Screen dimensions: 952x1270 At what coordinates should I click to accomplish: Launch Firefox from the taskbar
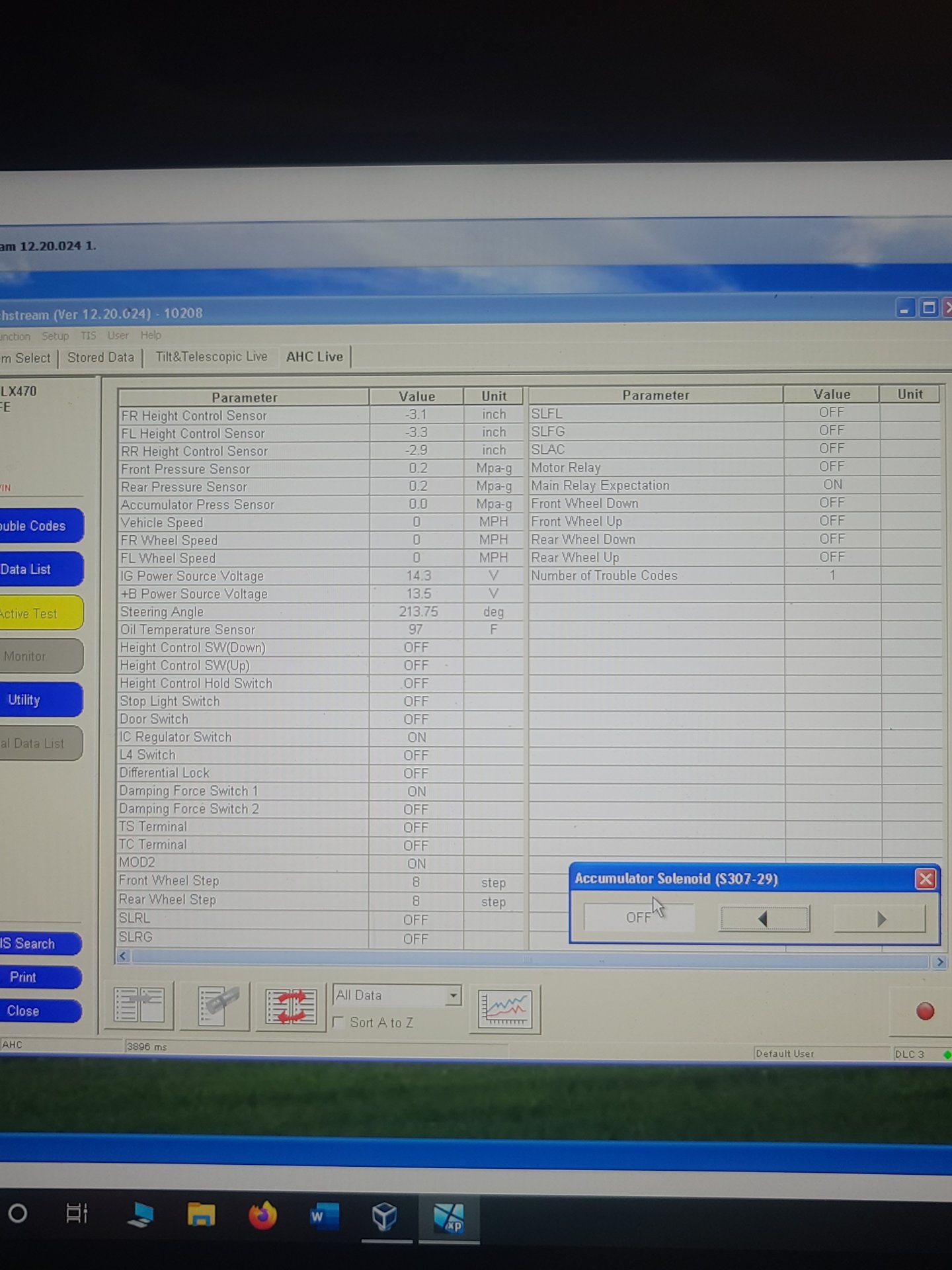tap(262, 1215)
